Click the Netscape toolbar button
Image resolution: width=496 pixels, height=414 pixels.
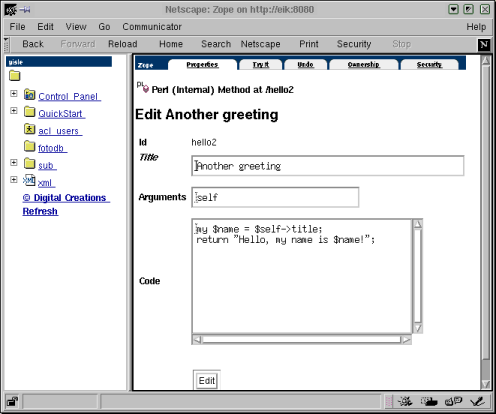pos(261,44)
